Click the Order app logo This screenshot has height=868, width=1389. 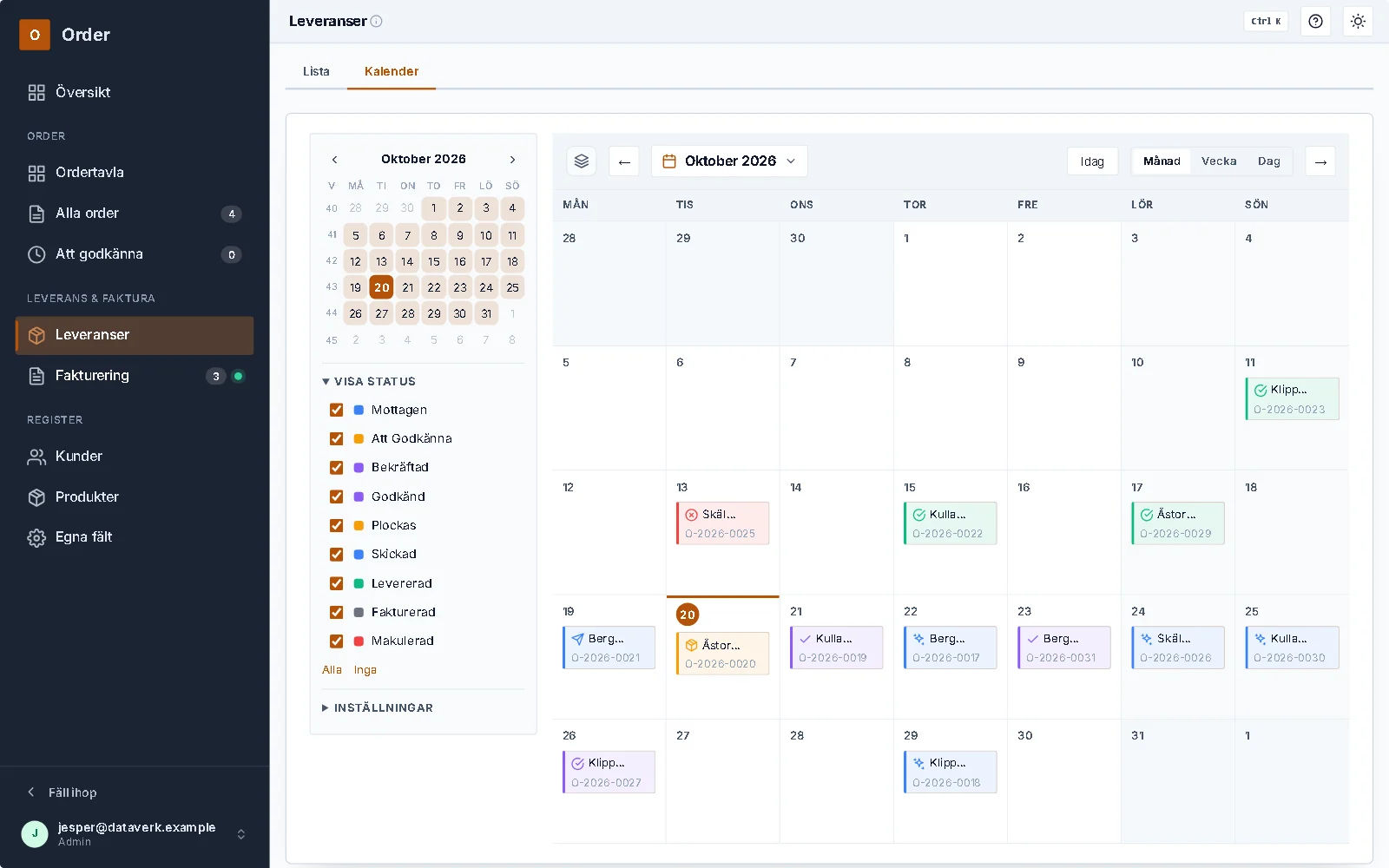tap(35, 35)
